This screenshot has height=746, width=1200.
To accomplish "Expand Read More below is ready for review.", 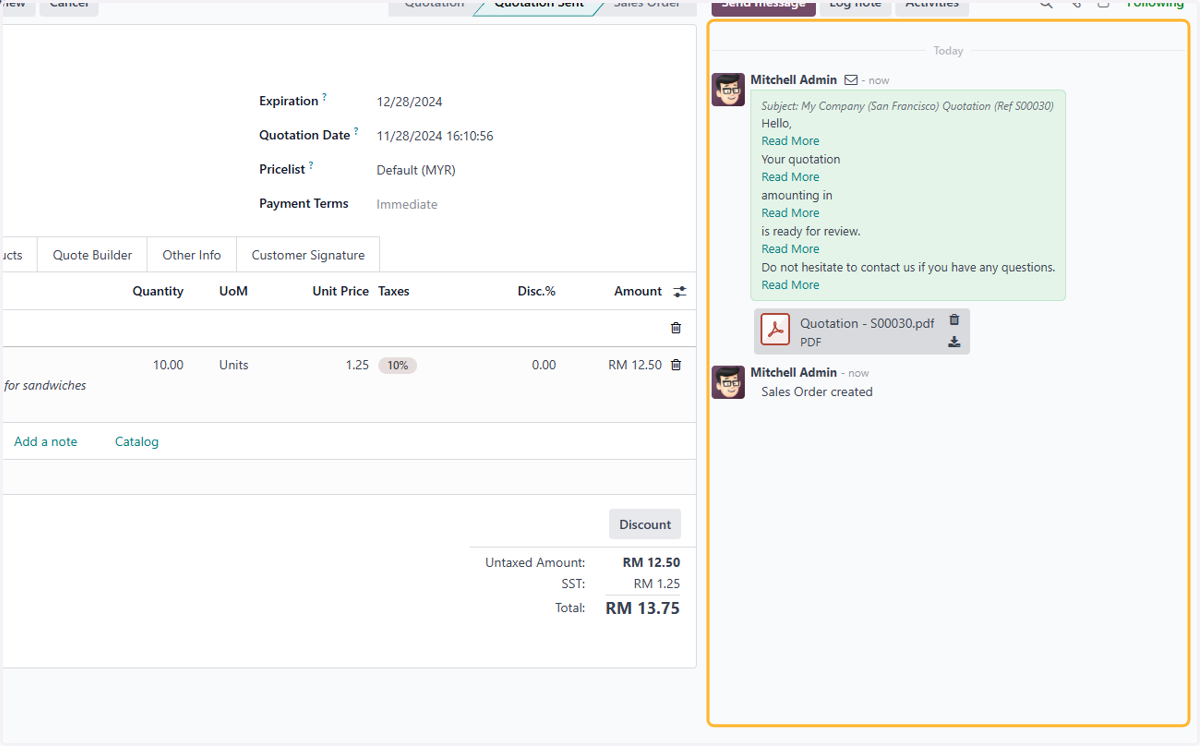I will pos(790,249).
